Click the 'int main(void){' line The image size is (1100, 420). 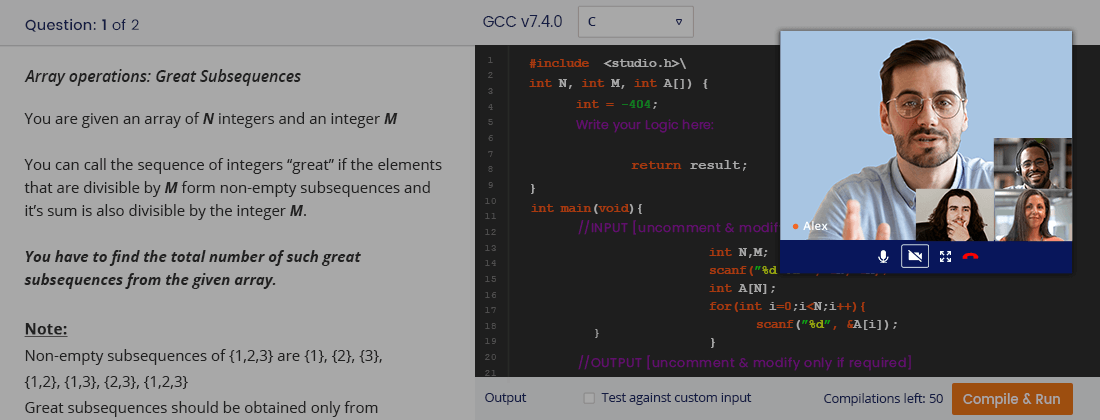pyautogui.click(x=587, y=208)
